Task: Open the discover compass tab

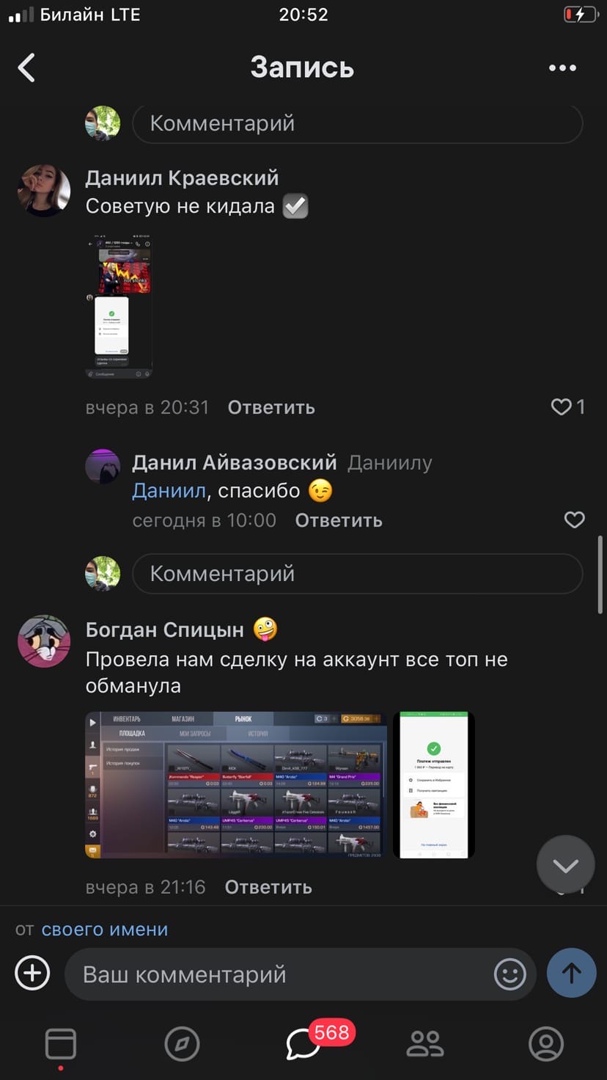Action: (x=182, y=1044)
